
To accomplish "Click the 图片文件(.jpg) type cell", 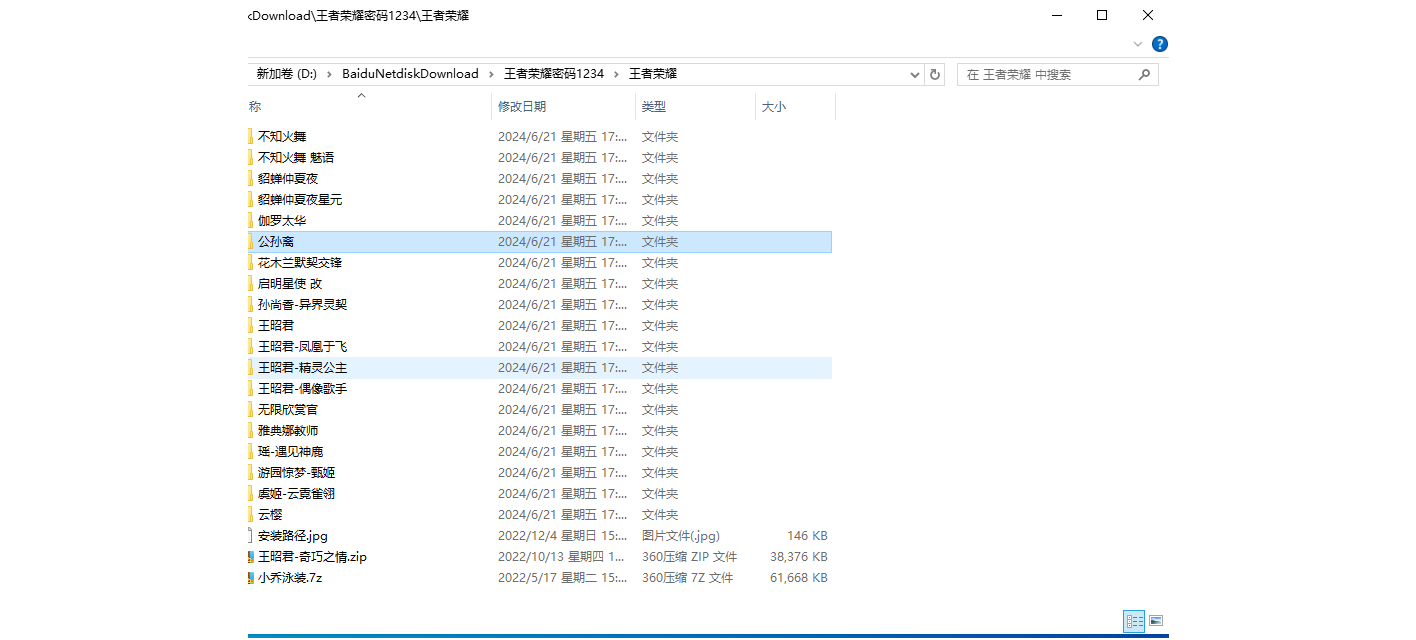I will click(x=681, y=535).
